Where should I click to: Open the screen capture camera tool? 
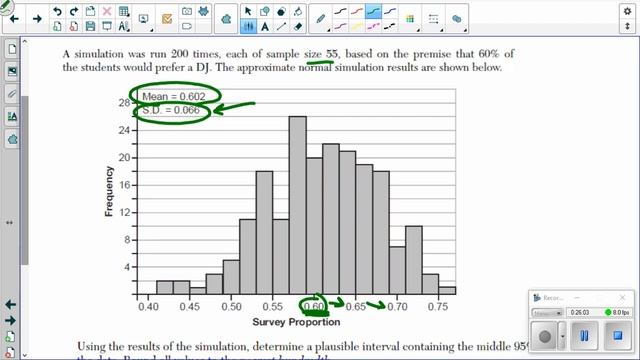point(187,11)
